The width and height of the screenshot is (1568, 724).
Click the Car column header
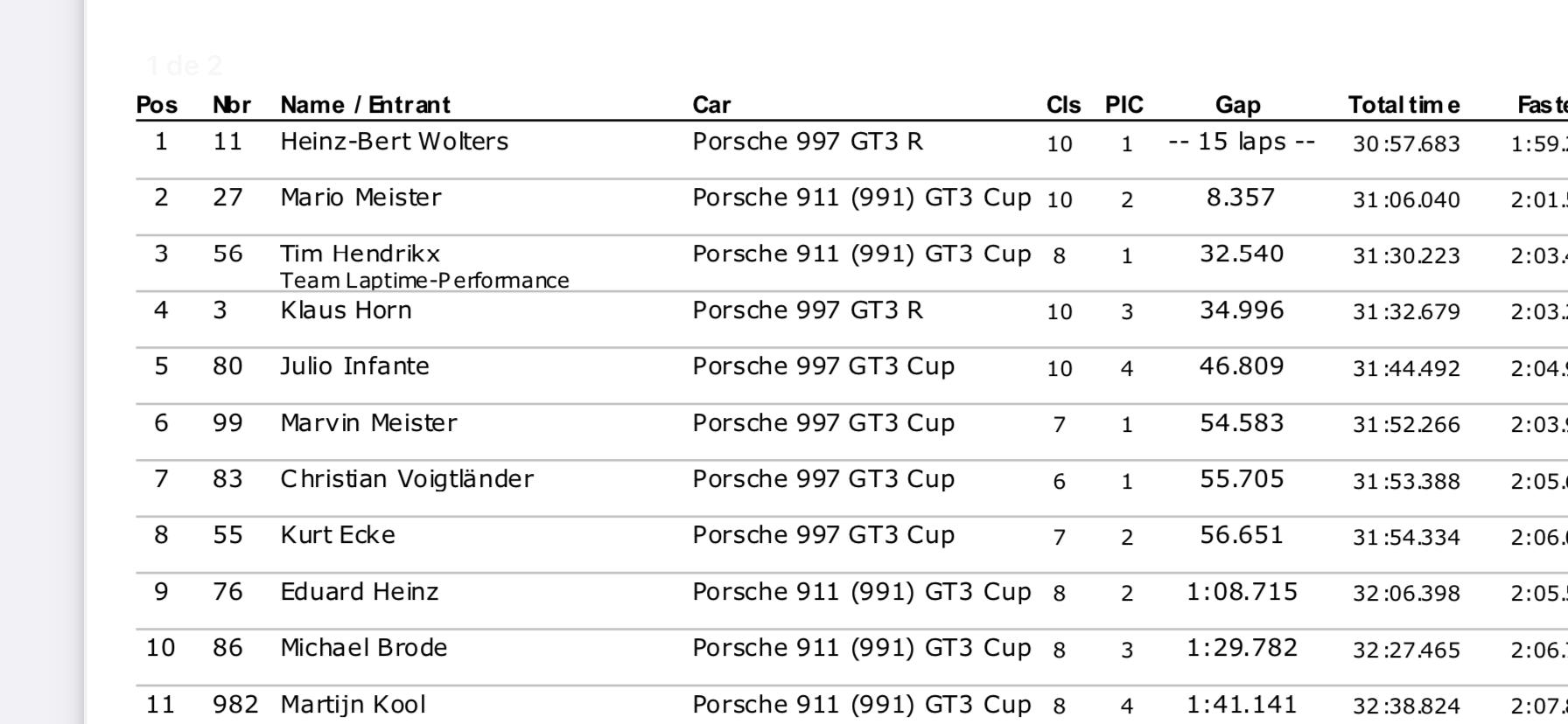pyautogui.click(x=711, y=105)
